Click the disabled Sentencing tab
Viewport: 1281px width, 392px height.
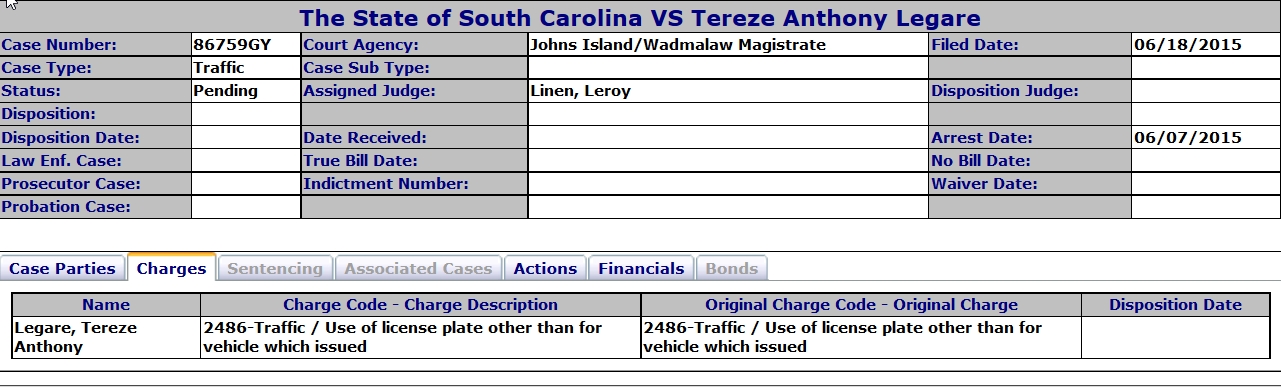(x=275, y=268)
